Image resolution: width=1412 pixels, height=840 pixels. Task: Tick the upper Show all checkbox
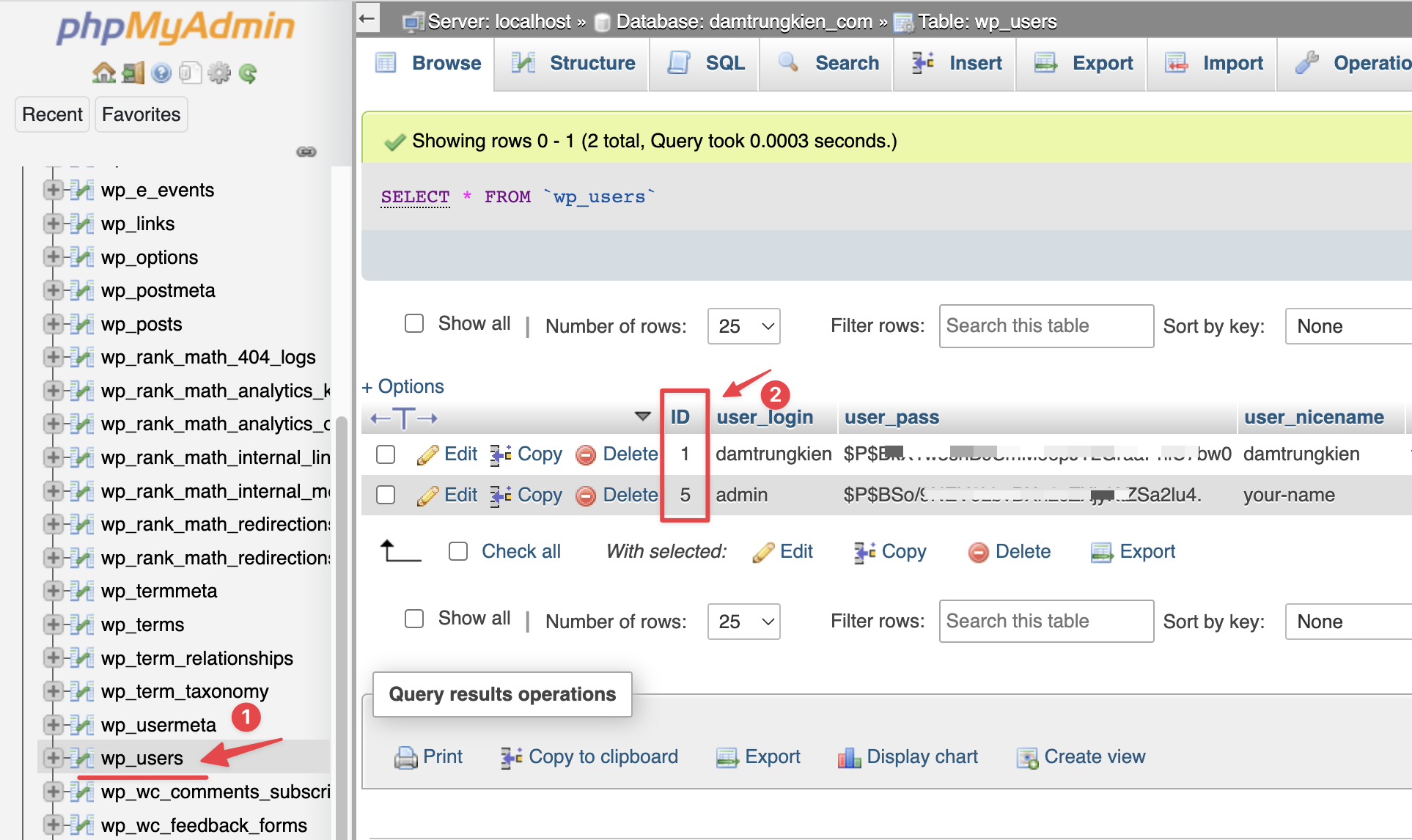pyautogui.click(x=414, y=323)
